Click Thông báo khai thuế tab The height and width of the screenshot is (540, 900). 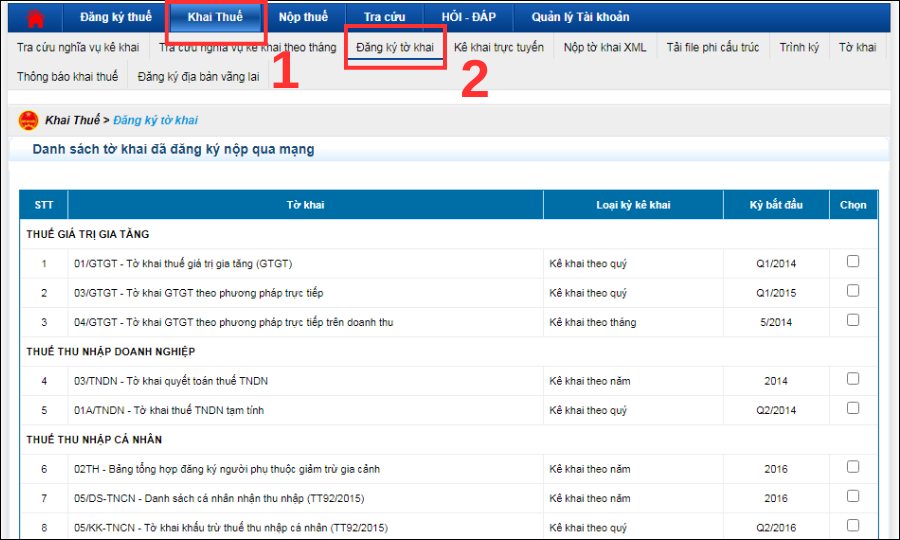(x=67, y=77)
